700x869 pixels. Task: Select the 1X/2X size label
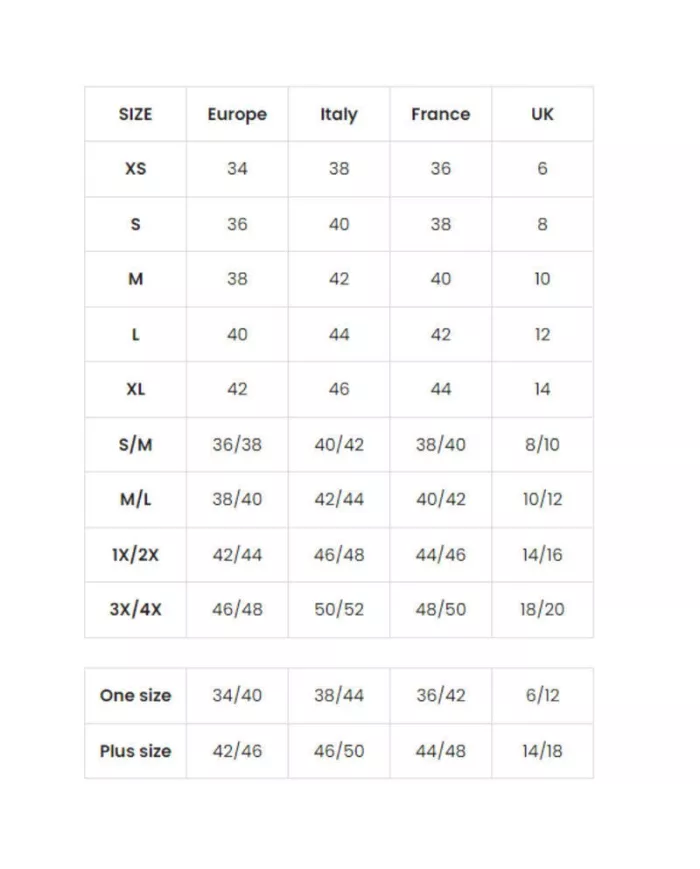point(135,554)
